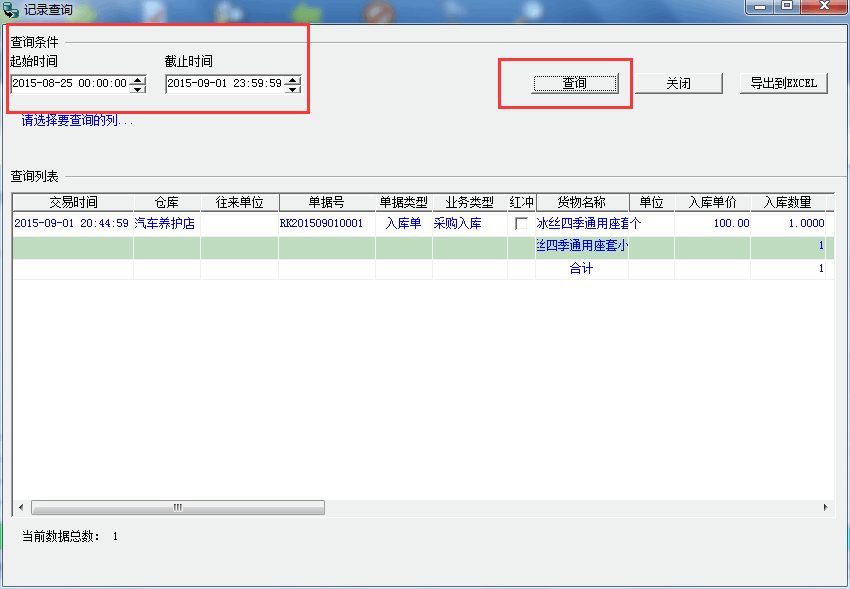Click the green subtotal row goods name

(582, 246)
